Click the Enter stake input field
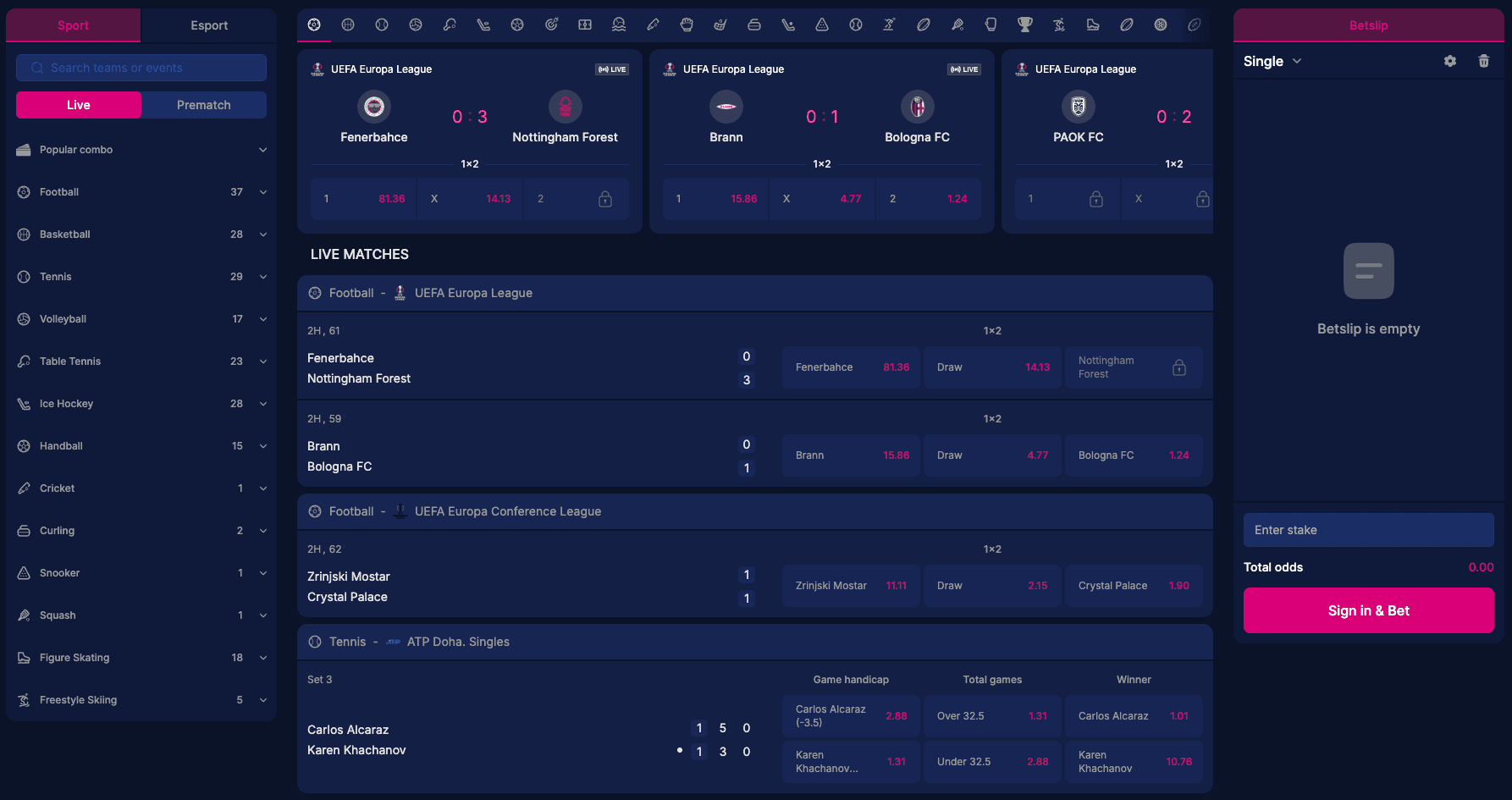This screenshot has height=800, width=1512. point(1368,530)
